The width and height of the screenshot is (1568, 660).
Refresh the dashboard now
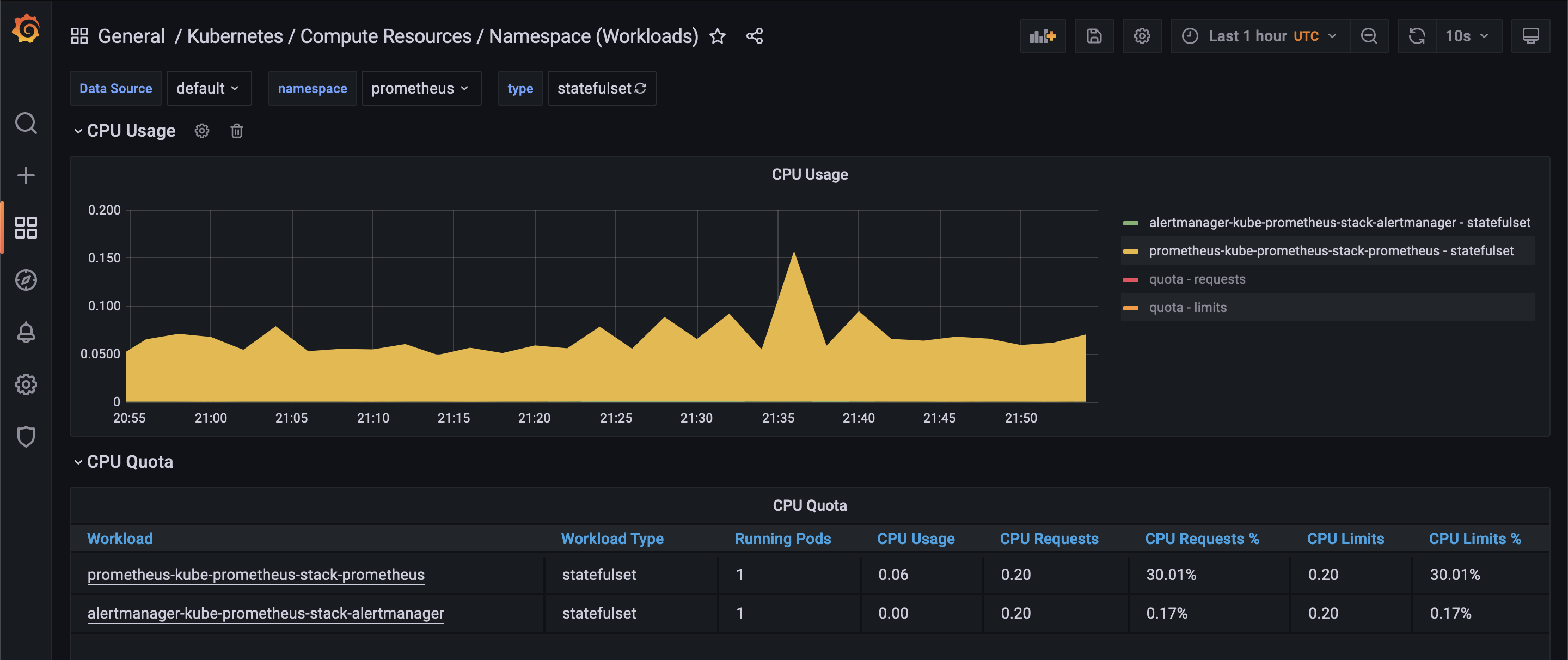coord(1417,36)
